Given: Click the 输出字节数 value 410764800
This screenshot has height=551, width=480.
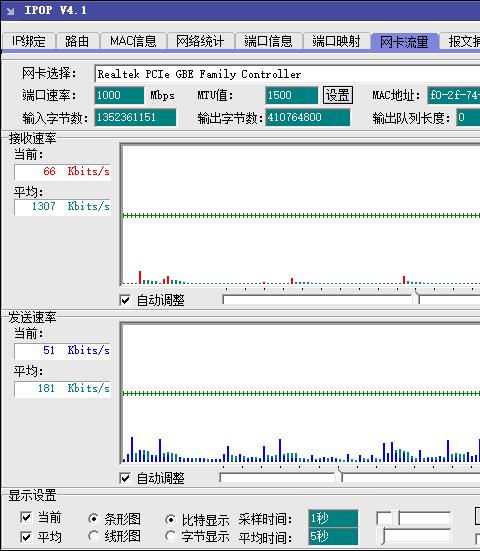Looking at the screenshot, I should (x=307, y=117).
